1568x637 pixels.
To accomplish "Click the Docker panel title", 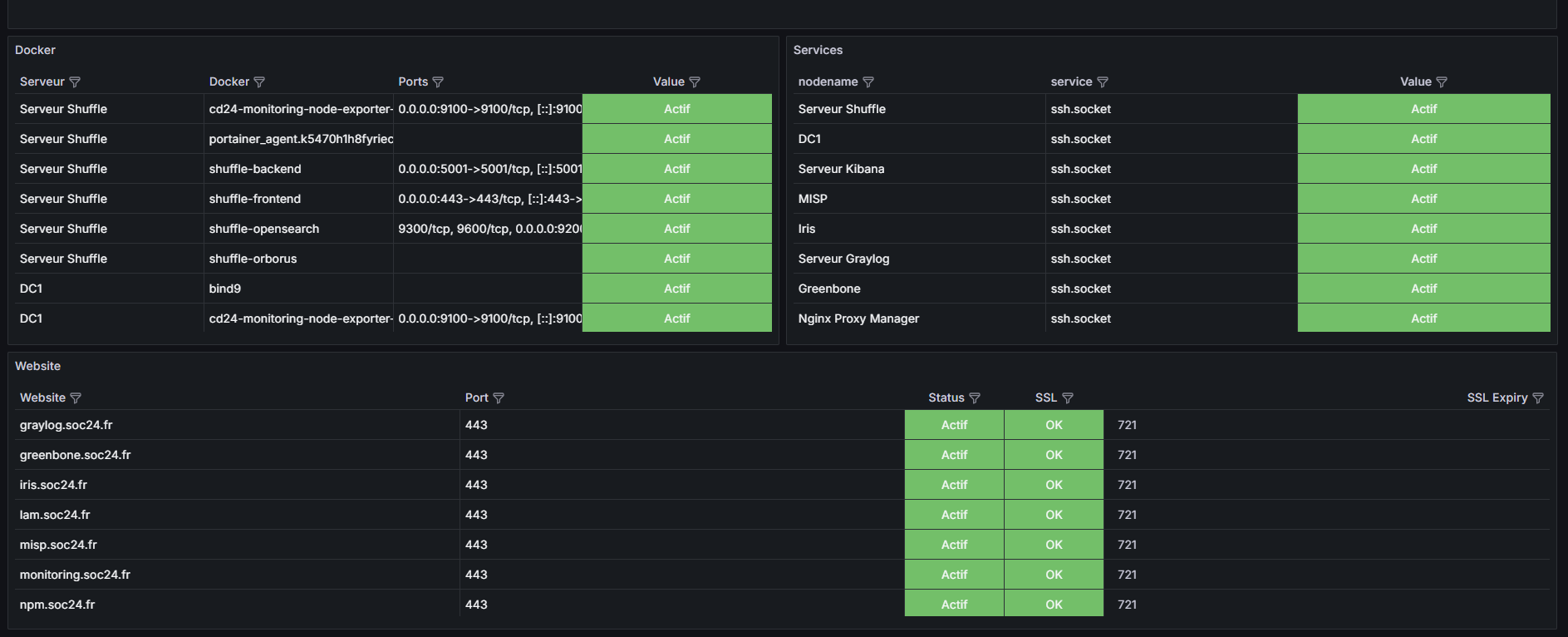I will point(35,50).
